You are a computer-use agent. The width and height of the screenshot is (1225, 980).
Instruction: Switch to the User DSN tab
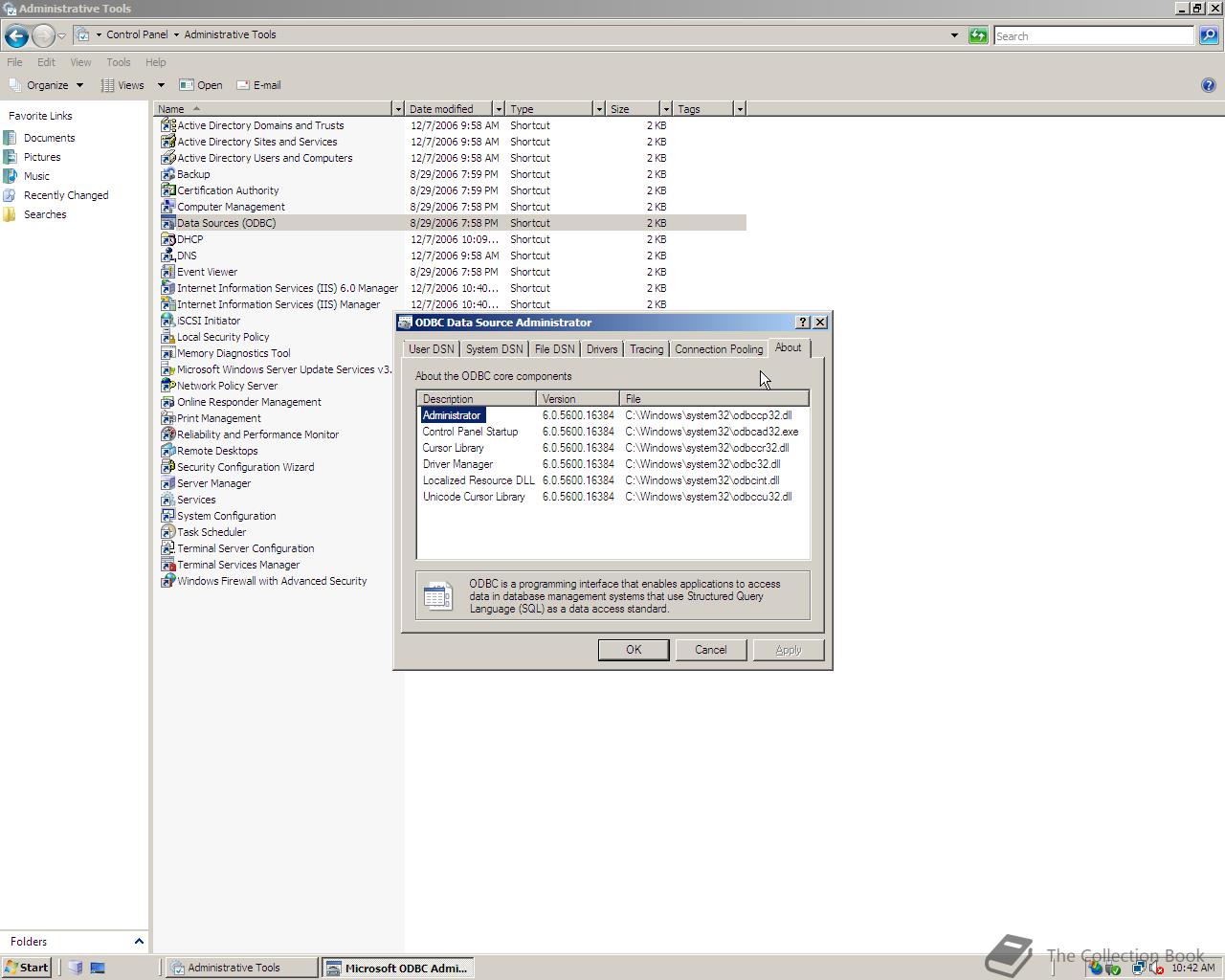tap(432, 349)
